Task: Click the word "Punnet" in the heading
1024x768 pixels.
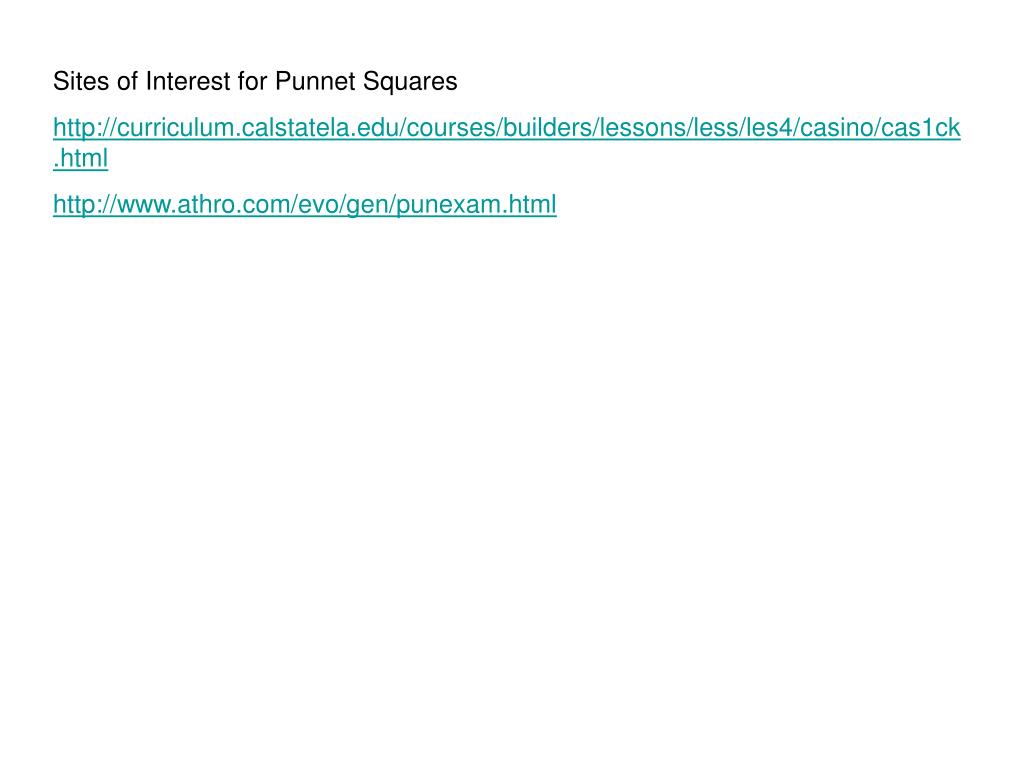Action: [x=315, y=82]
